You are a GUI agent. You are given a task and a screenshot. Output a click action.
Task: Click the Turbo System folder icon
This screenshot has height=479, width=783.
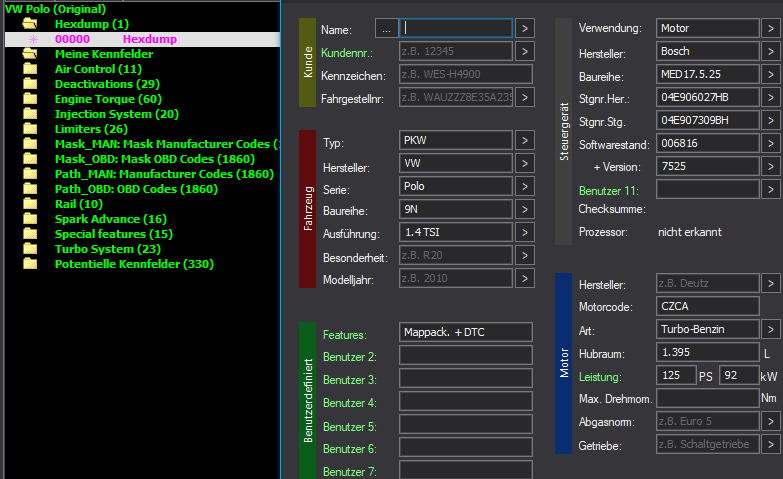(30, 248)
